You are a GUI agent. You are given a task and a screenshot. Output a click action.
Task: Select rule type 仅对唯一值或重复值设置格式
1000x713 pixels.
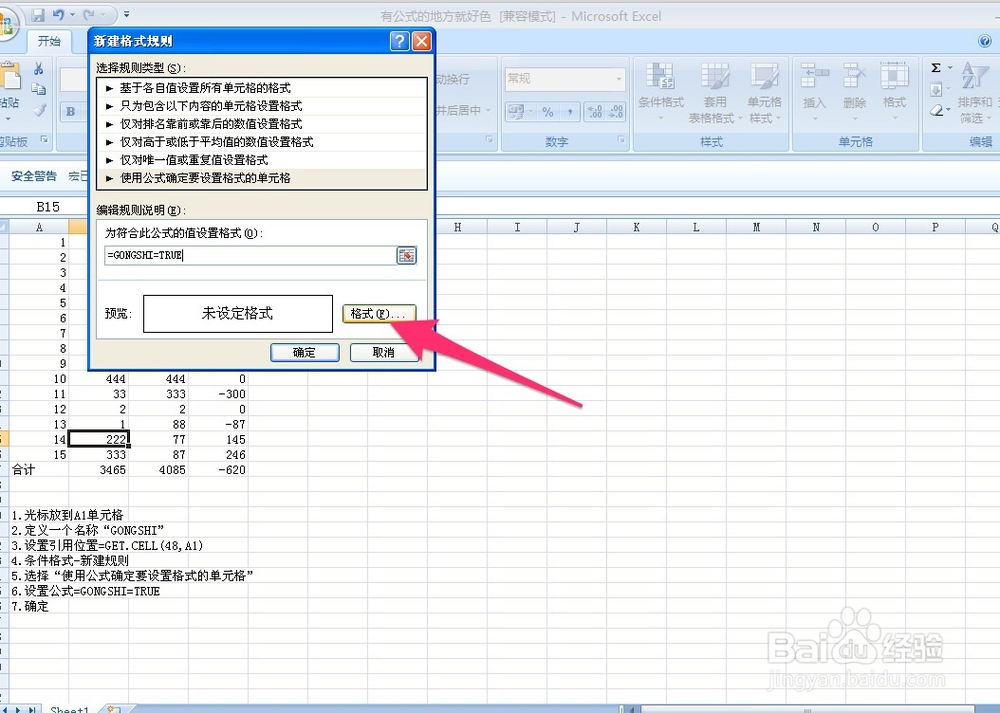click(x=261, y=159)
